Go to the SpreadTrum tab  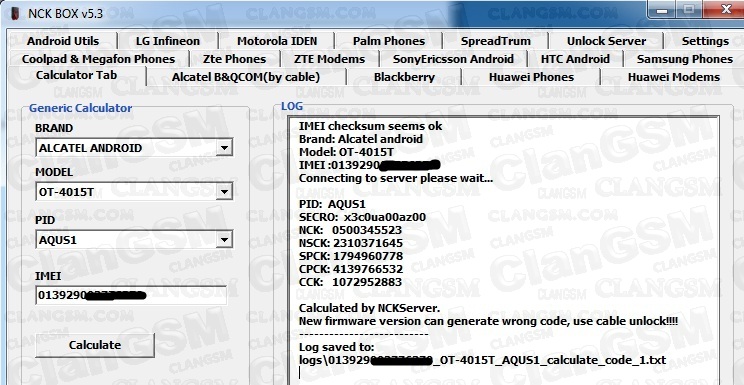[x=495, y=41]
